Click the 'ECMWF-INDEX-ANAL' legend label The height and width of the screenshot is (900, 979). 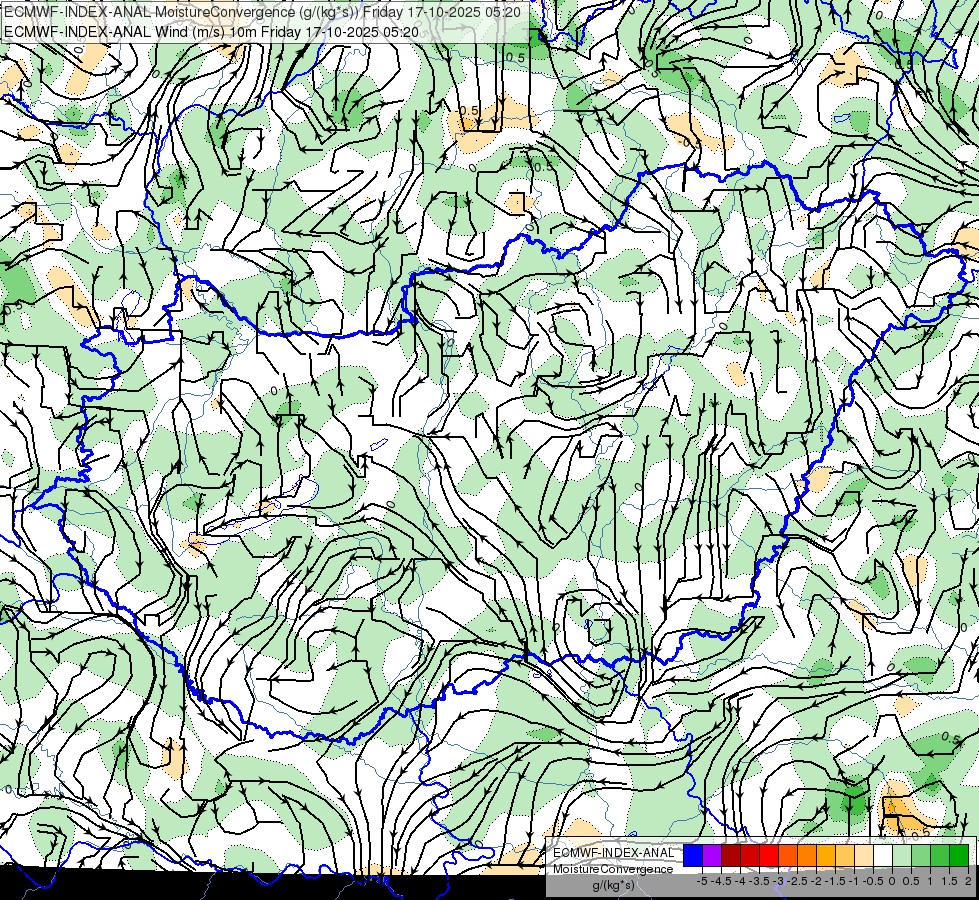point(613,853)
